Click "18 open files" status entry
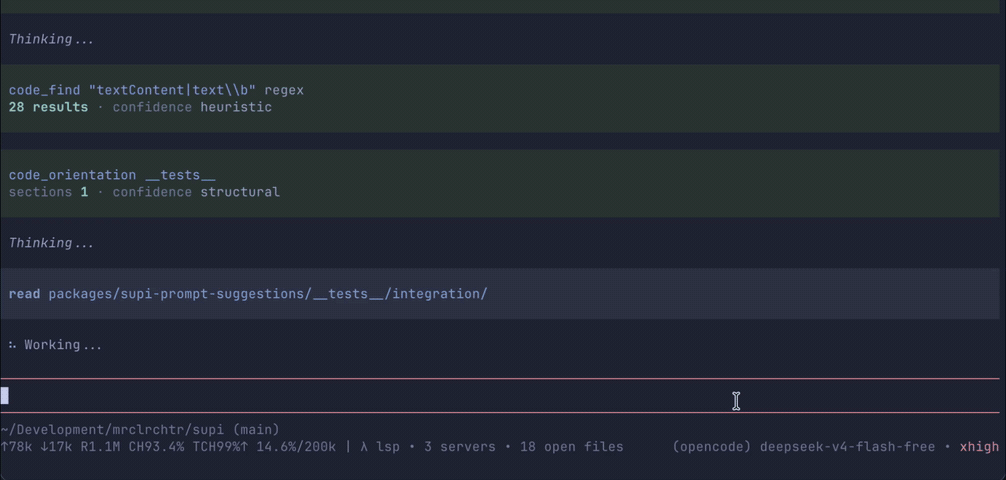Viewport: 1006px width, 480px height. point(571,447)
